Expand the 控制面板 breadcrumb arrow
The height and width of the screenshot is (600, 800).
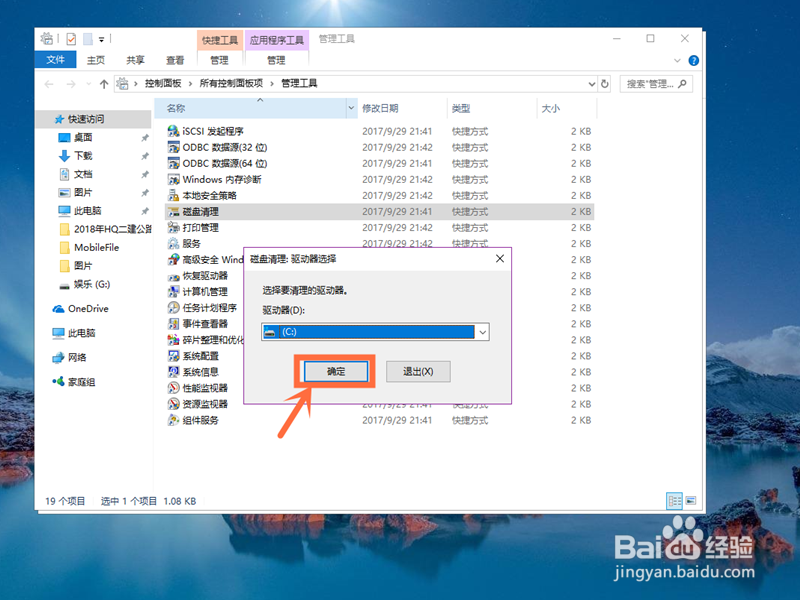(x=190, y=84)
